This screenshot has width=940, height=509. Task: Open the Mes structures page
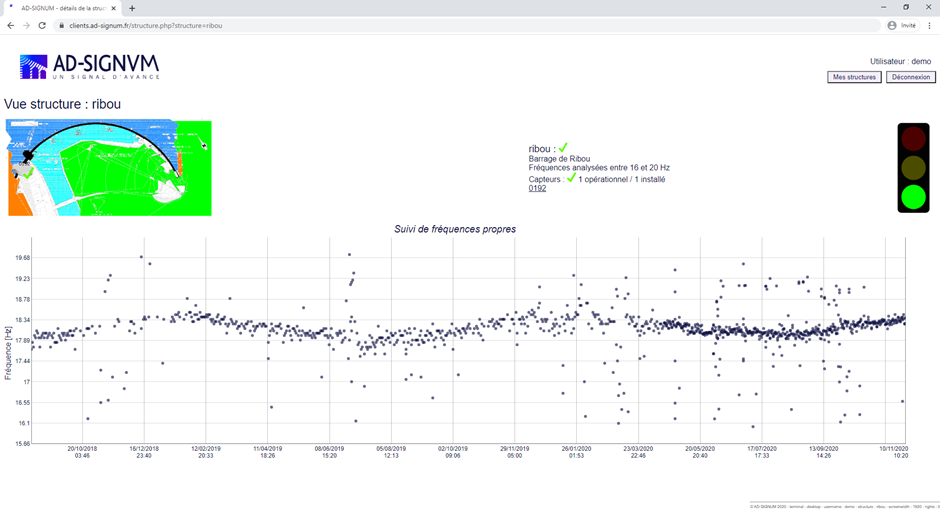click(x=854, y=77)
